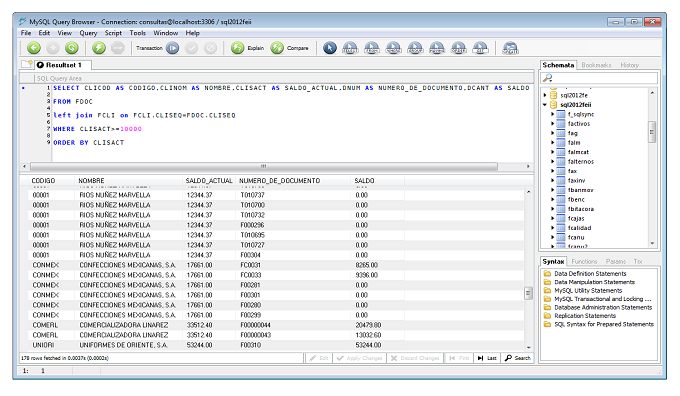Expand the falmcat table node
This screenshot has width=680, height=396.
(552, 152)
